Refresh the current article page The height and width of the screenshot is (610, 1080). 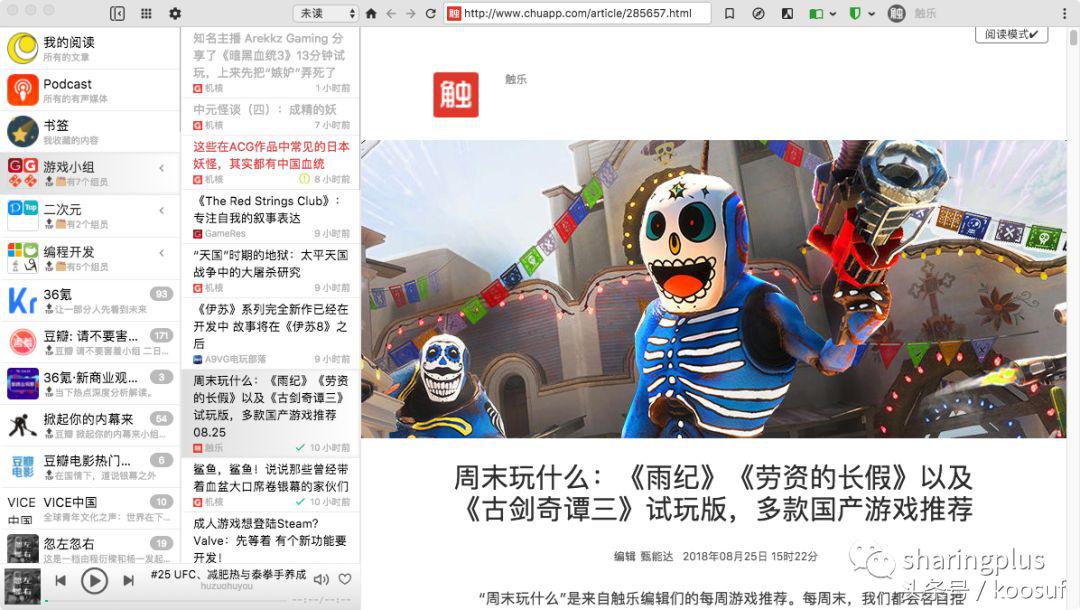pyautogui.click(x=429, y=13)
